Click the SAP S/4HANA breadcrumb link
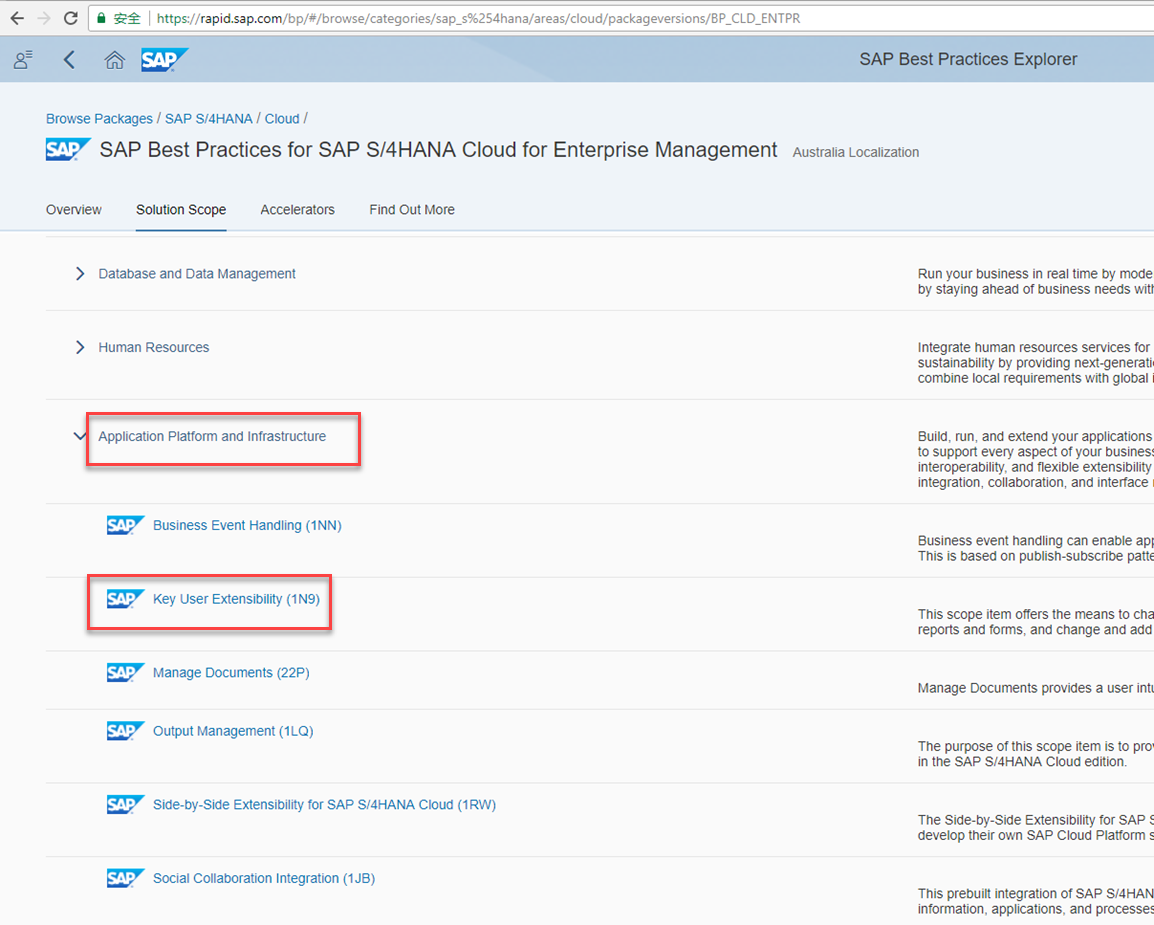 point(208,118)
